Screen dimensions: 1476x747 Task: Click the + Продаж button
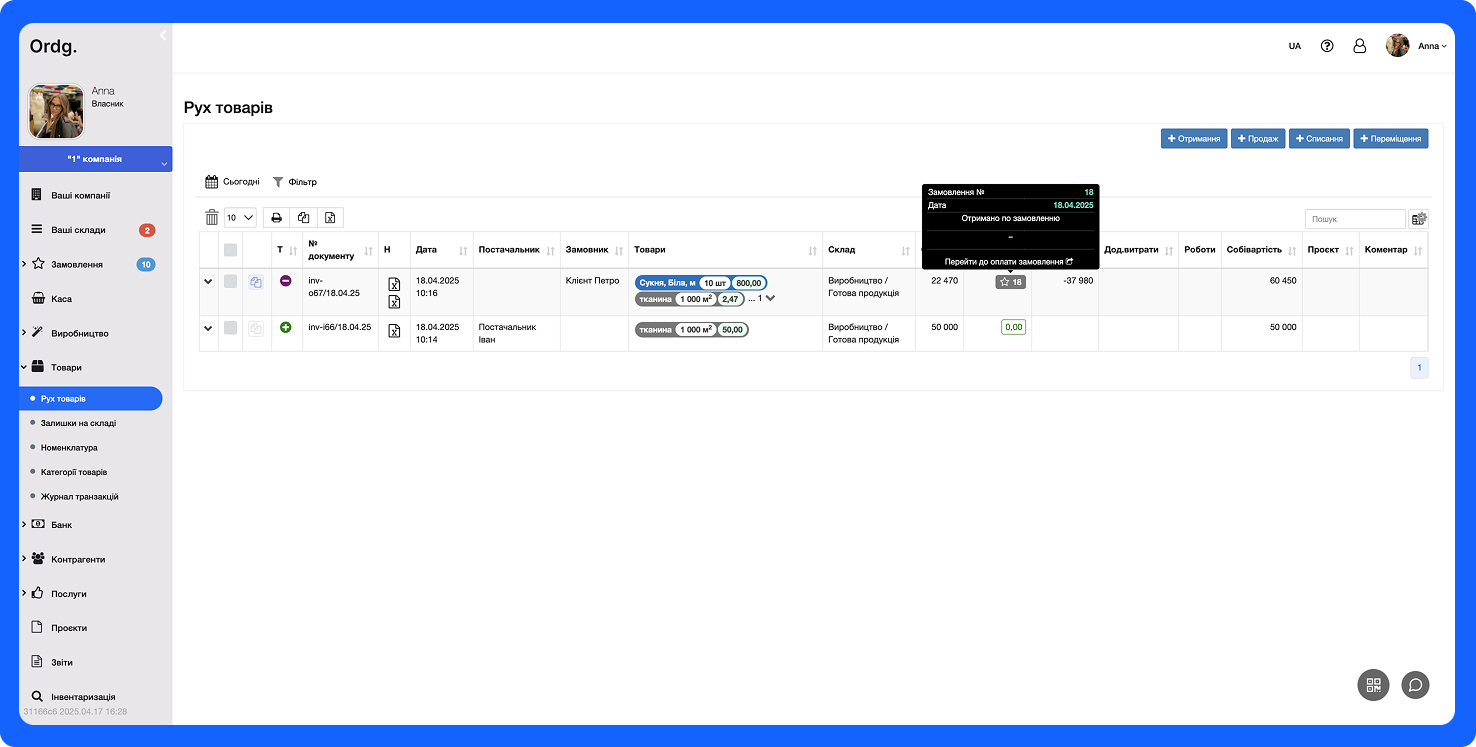(x=1258, y=139)
